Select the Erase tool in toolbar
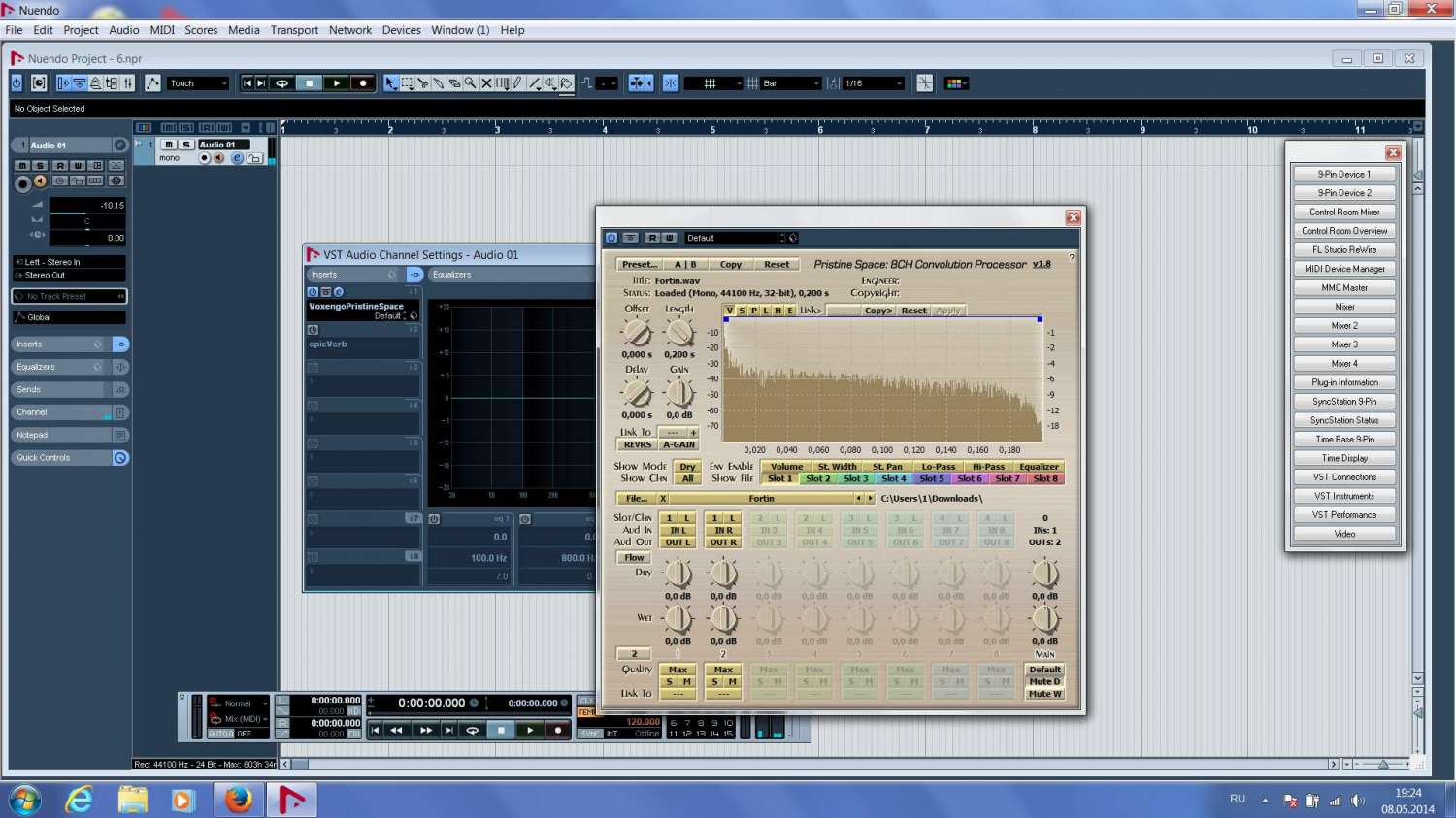 [x=454, y=83]
